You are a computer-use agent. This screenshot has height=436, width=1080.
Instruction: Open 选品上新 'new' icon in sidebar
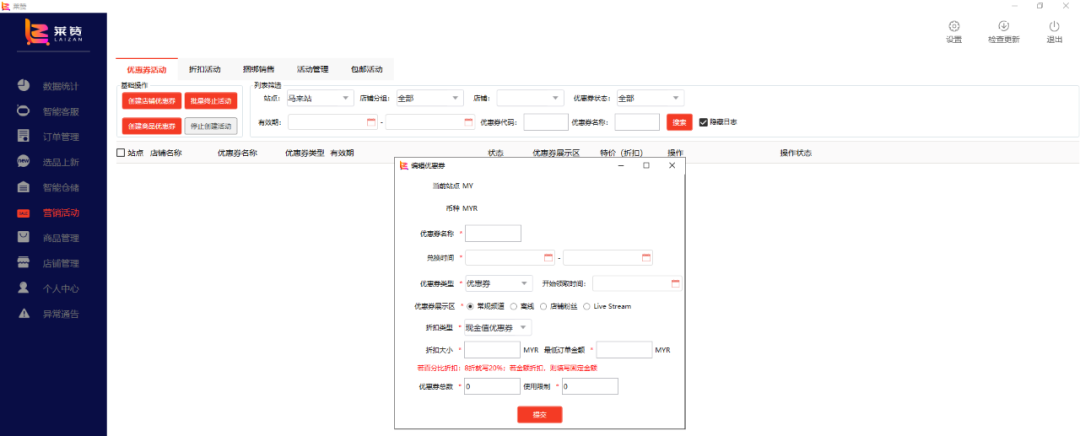coord(23,161)
